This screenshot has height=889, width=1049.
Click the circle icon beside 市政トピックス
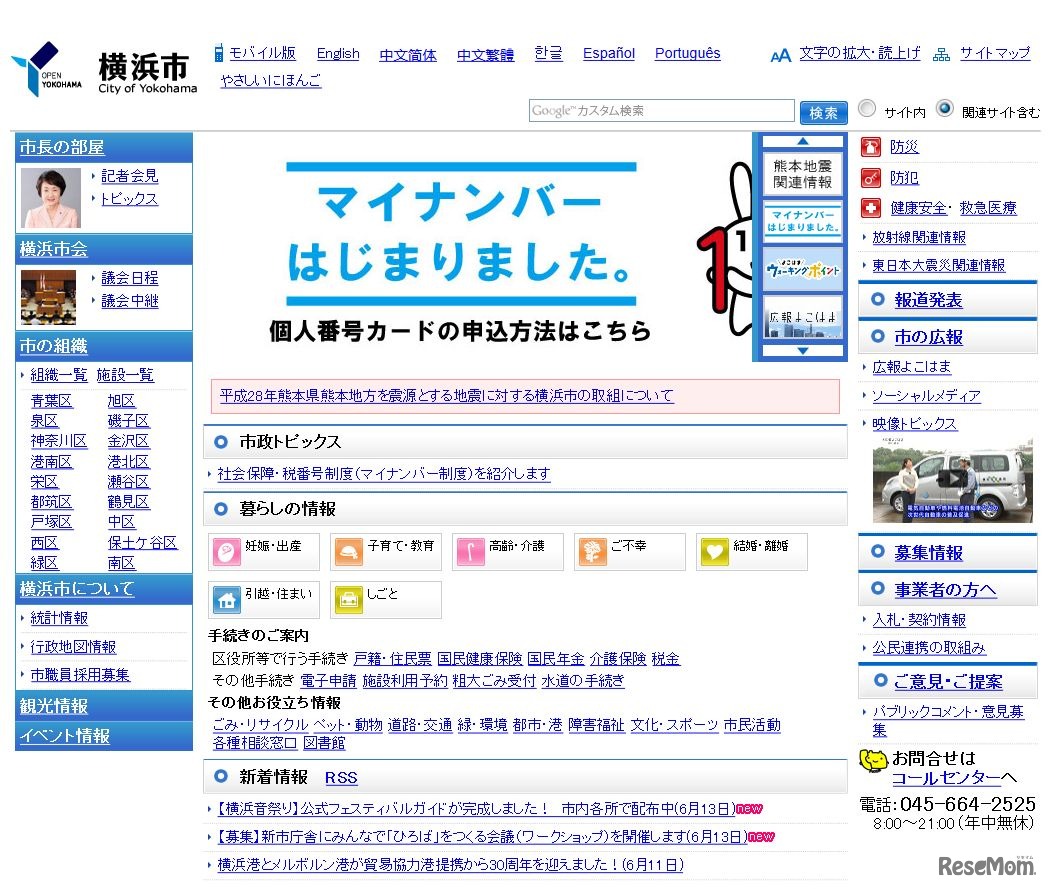tap(220, 441)
